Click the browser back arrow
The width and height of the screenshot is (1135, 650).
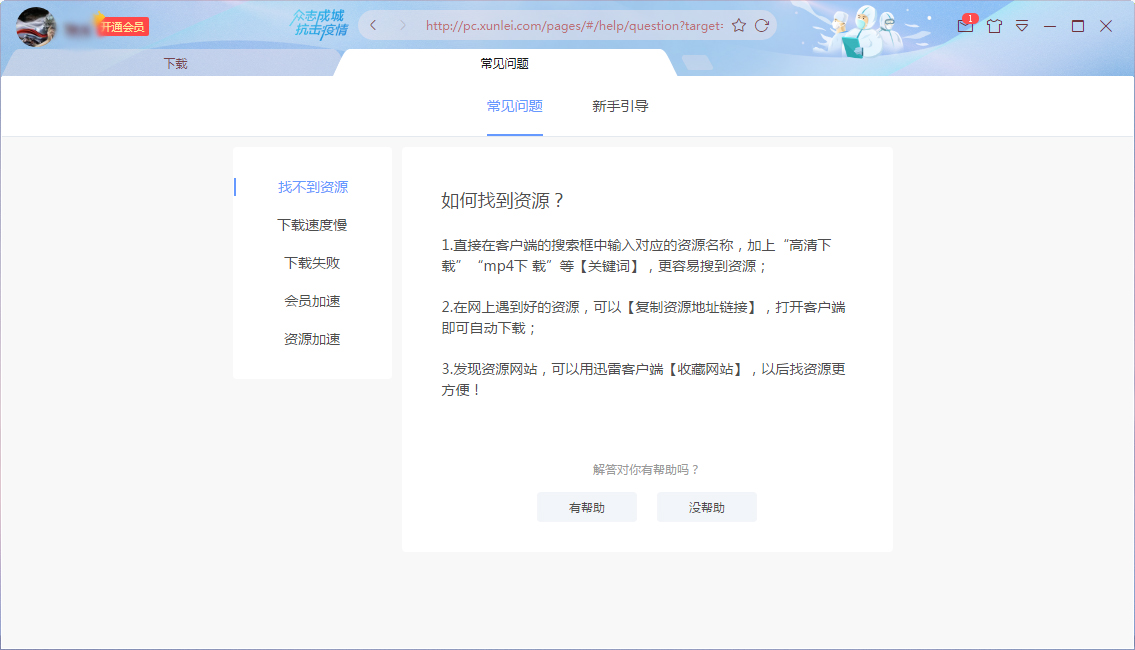coord(373,24)
